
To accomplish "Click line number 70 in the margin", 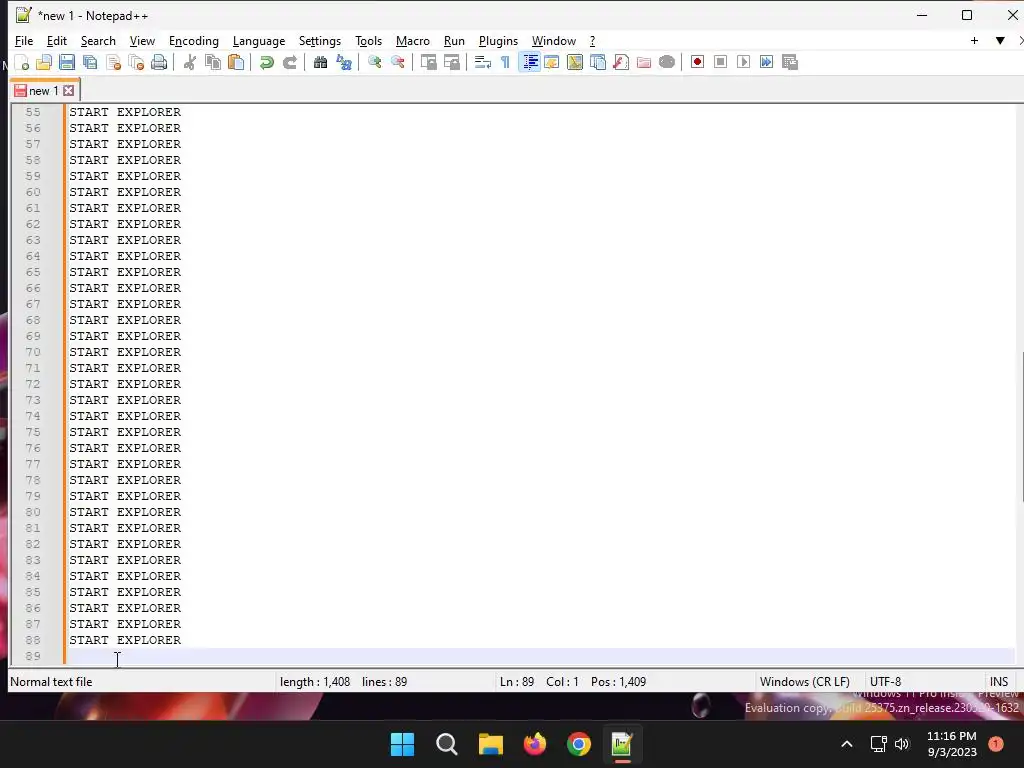I will [x=33, y=352].
